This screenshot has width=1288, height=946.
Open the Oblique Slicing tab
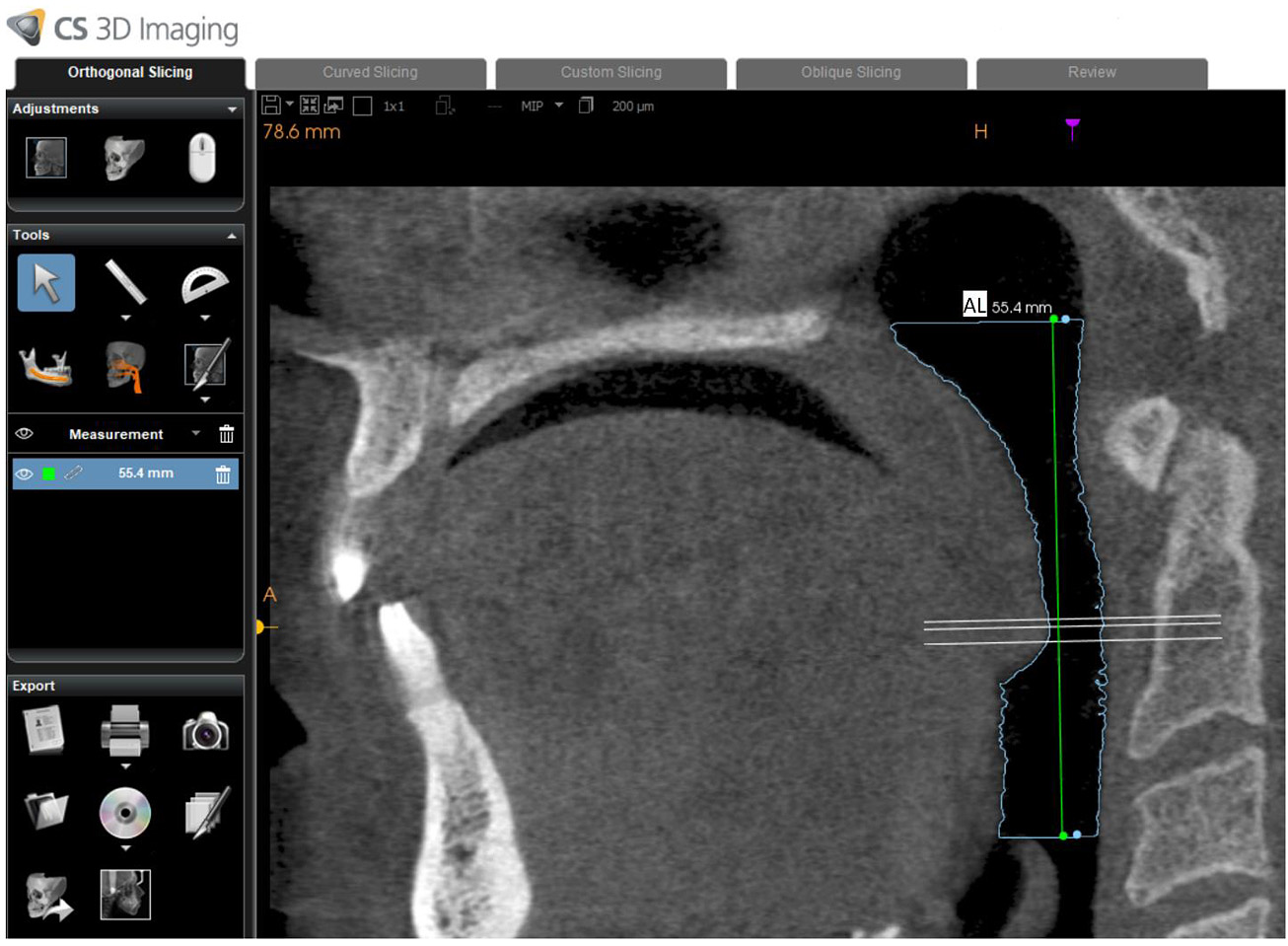850,73
